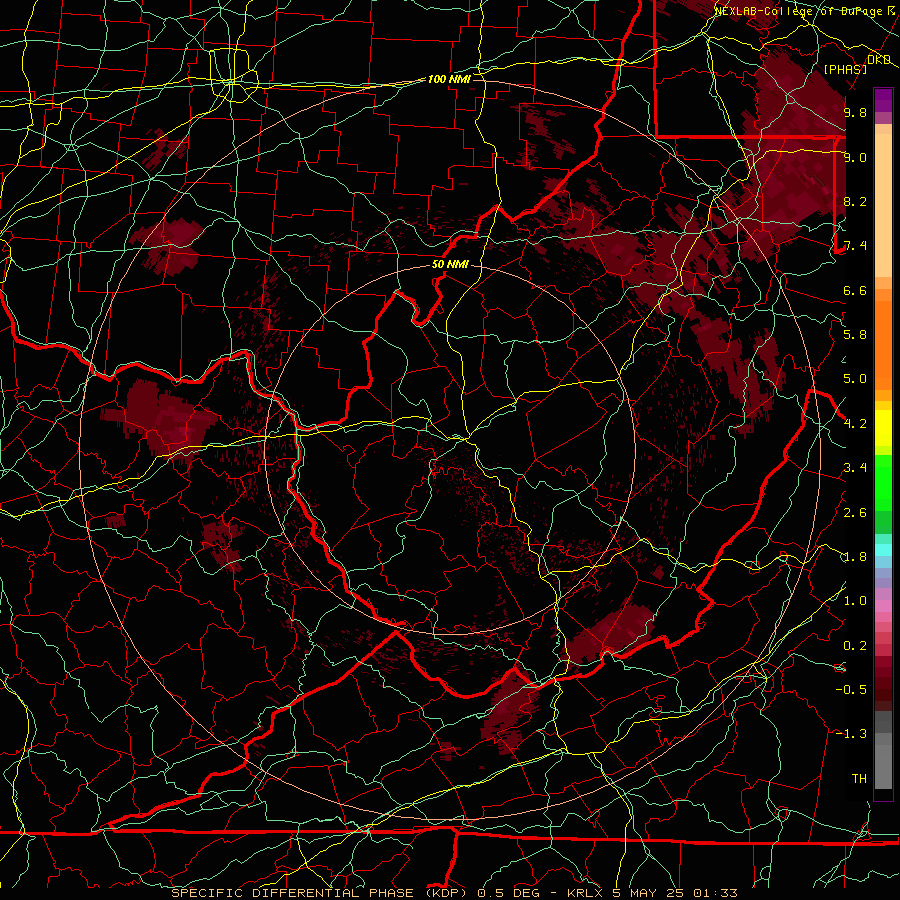Viewport: 900px width, 900px height.
Task: Click the 8.2 value on the scale
Action: pos(855,201)
